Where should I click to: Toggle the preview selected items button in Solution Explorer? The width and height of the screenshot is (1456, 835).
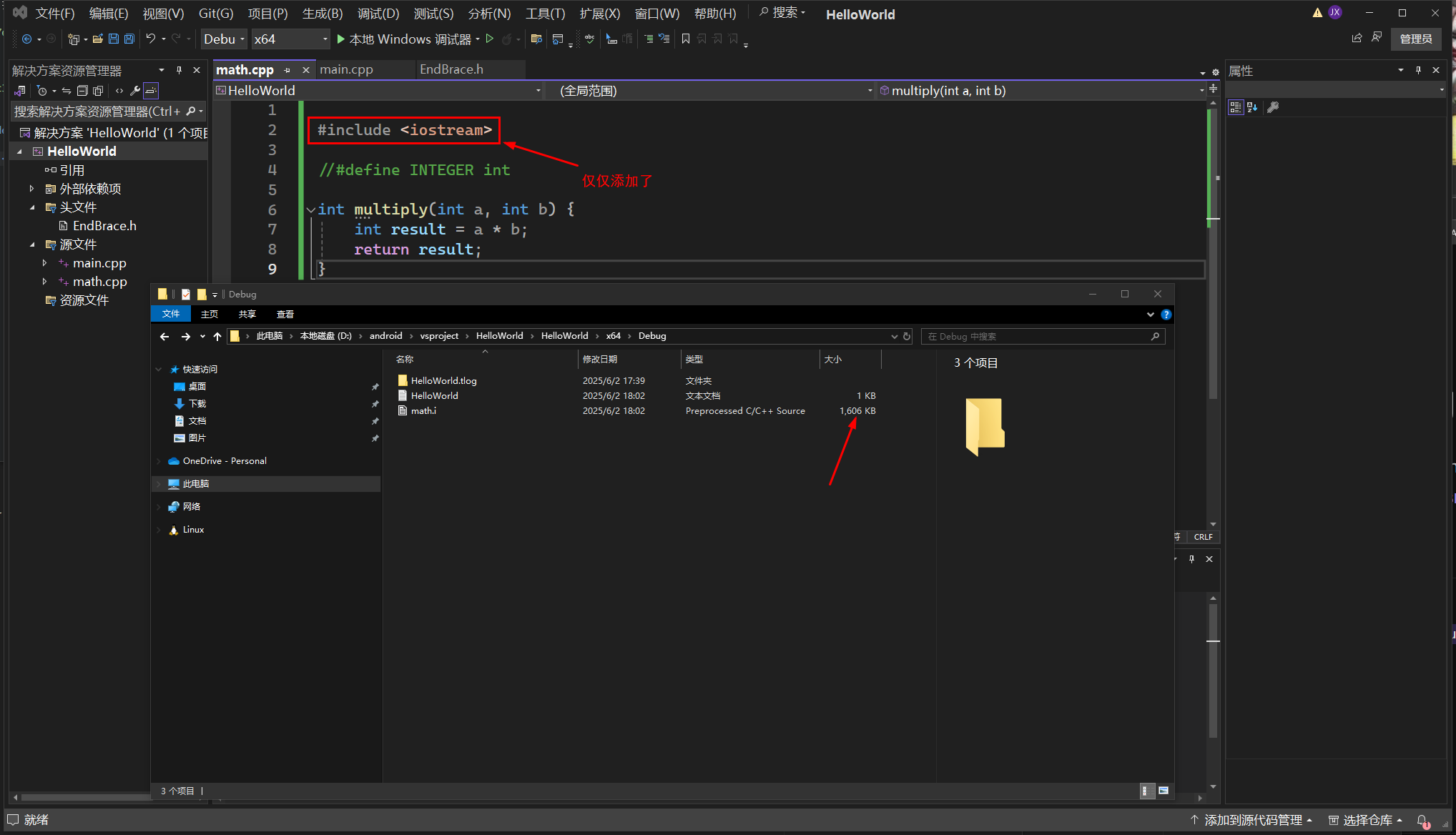[151, 91]
